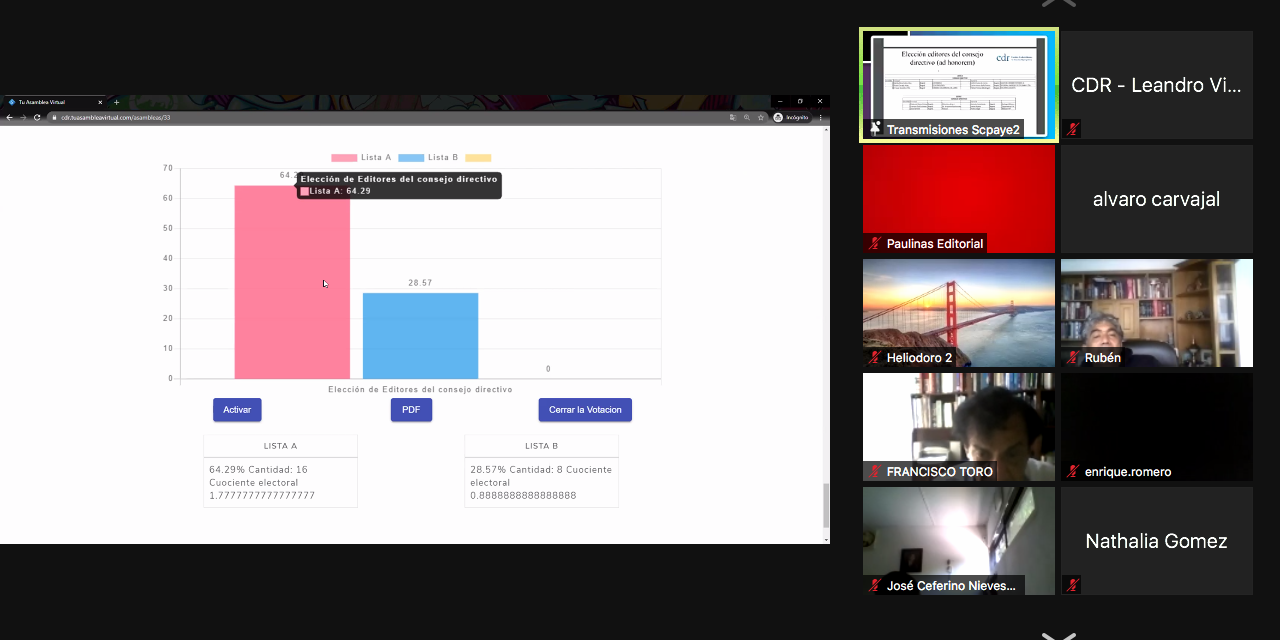Toggle Lista A legend visibility
1280x640 pixels.
361,158
